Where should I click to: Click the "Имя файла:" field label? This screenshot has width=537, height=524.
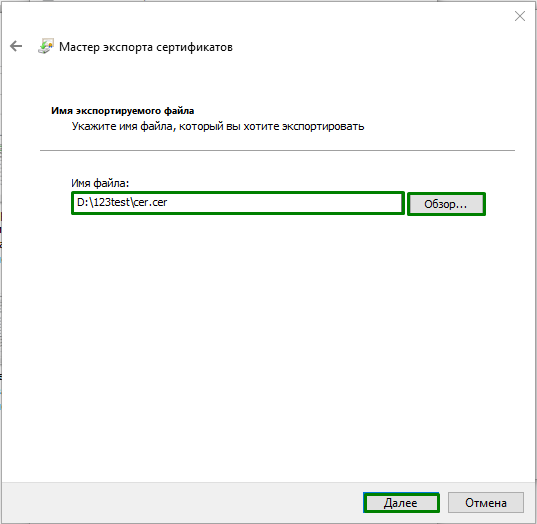[100, 183]
